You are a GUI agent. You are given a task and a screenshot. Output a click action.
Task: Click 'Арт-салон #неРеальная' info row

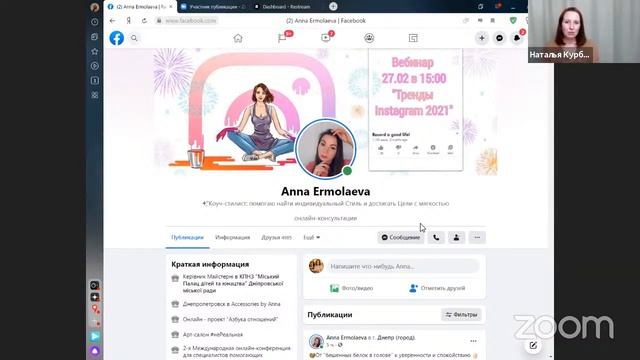[207, 334]
